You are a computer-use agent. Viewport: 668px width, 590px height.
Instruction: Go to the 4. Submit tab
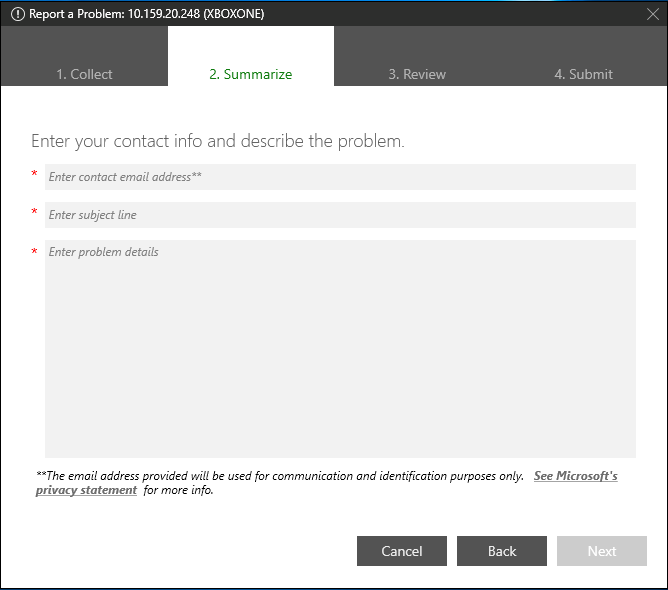pyautogui.click(x=584, y=56)
